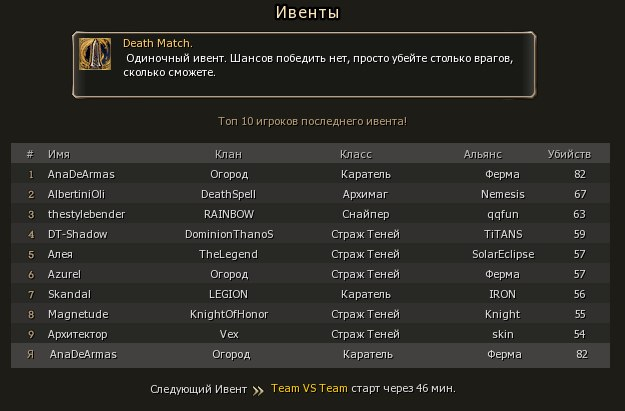
Task: Click the Ивенты page heading
Action: tap(307, 12)
